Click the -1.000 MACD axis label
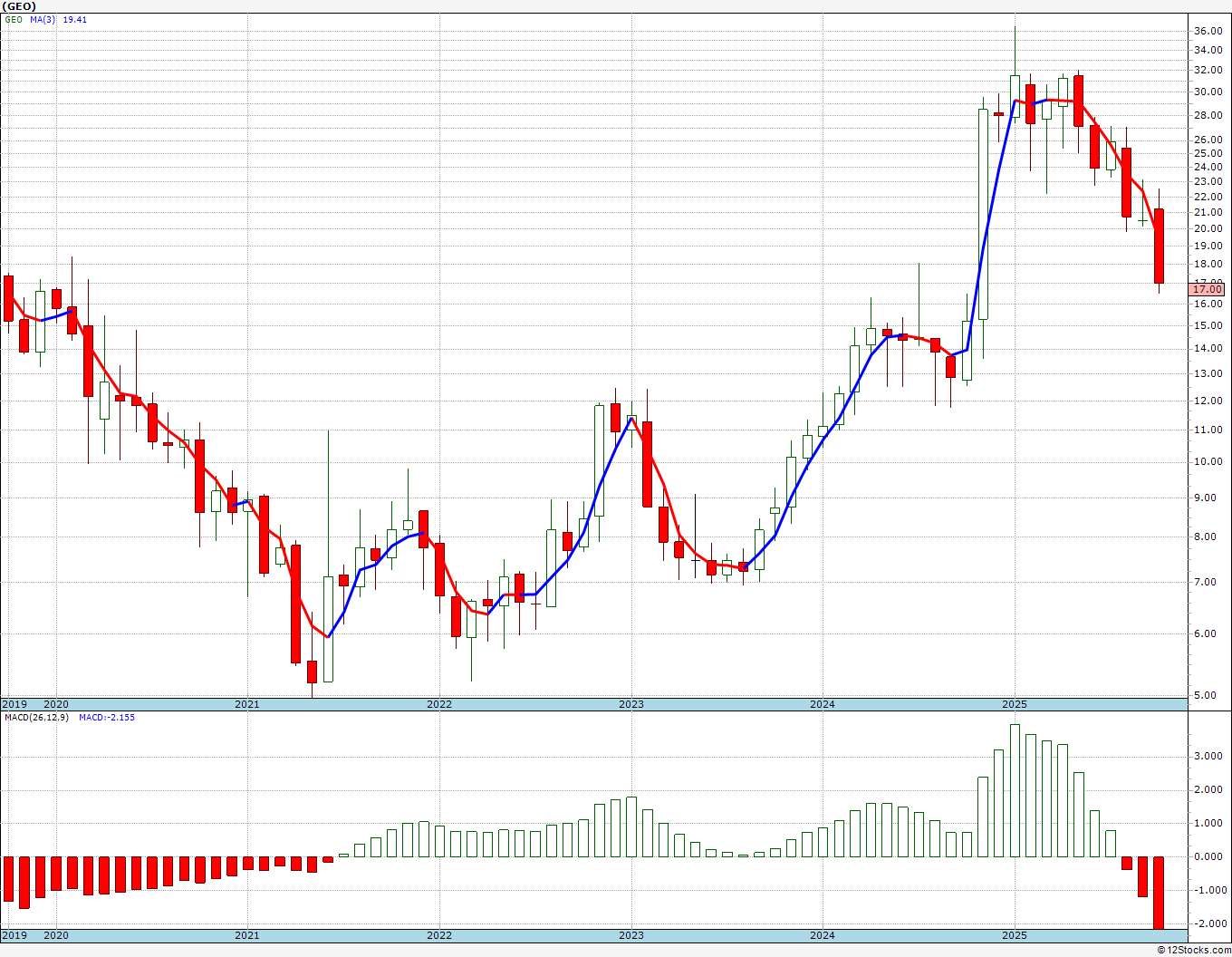Viewport: 1232px width, 957px height. (1208, 890)
